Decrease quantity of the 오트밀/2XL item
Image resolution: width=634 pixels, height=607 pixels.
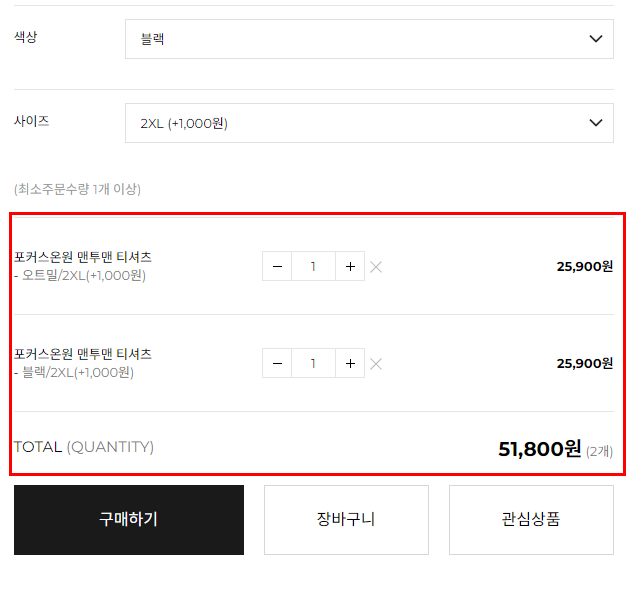[277, 266]
